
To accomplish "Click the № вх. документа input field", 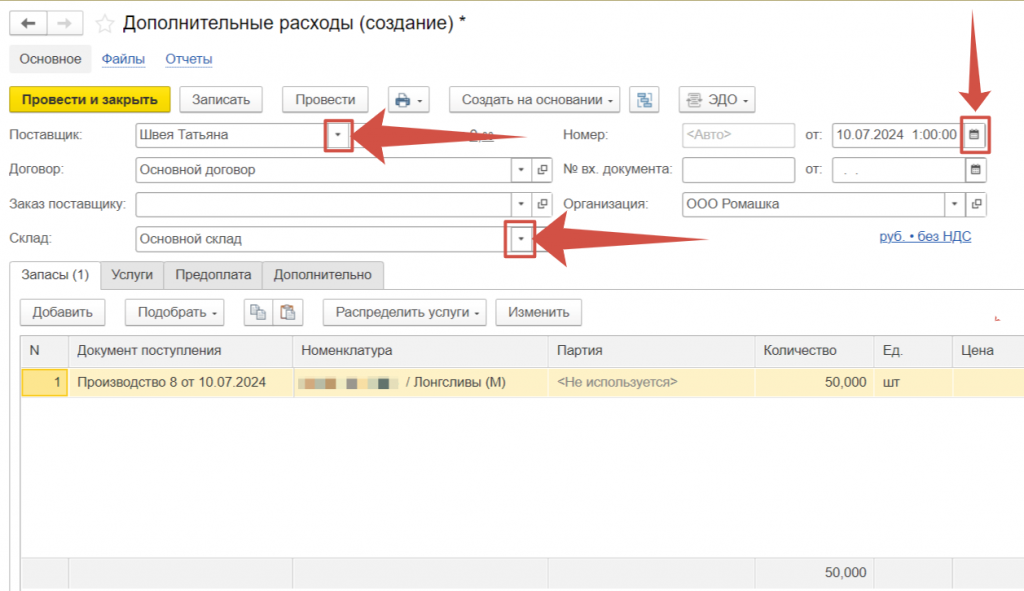I will 738,170.
